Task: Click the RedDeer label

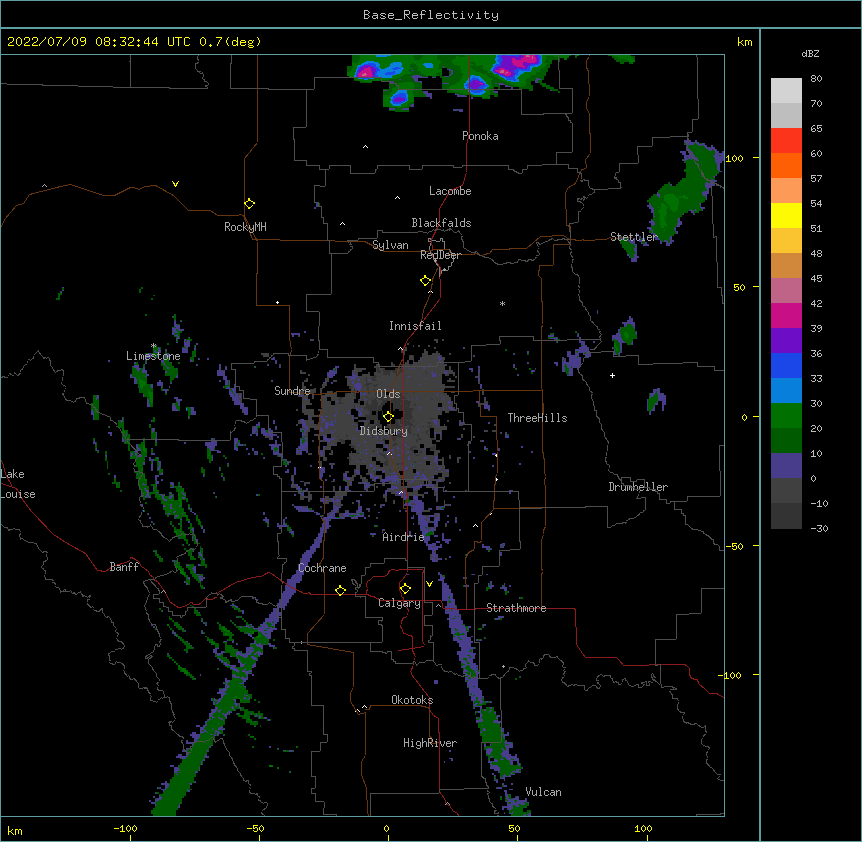Action: point(440,255)
